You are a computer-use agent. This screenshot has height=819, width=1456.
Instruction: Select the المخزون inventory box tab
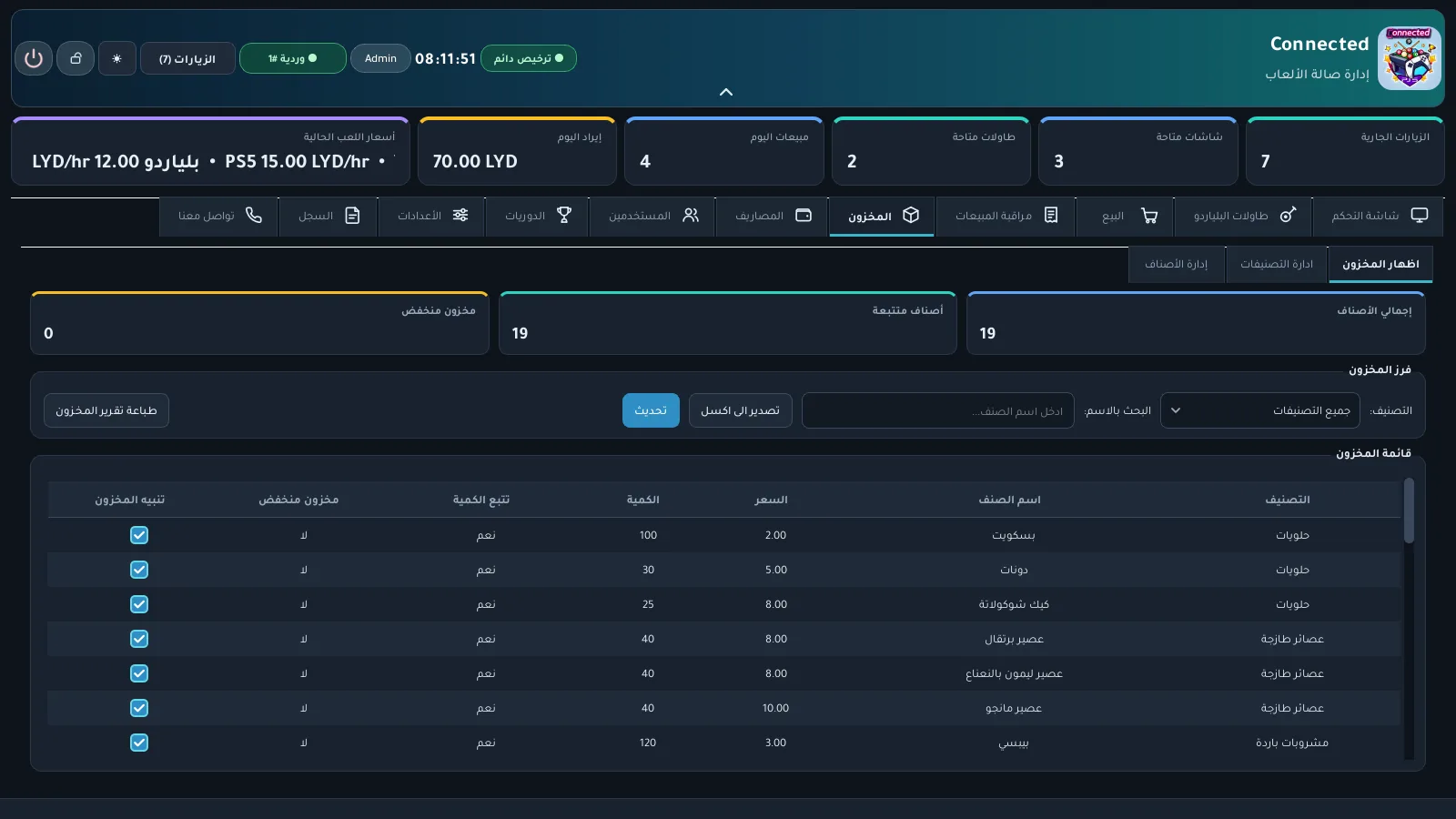pyautogui.click(x=882, y=216)
